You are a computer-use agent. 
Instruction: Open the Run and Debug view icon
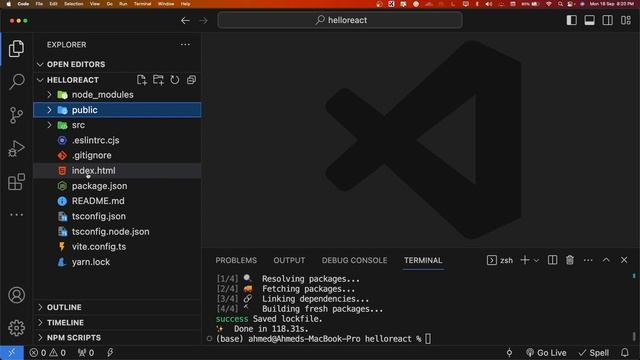tap(16, 148)
